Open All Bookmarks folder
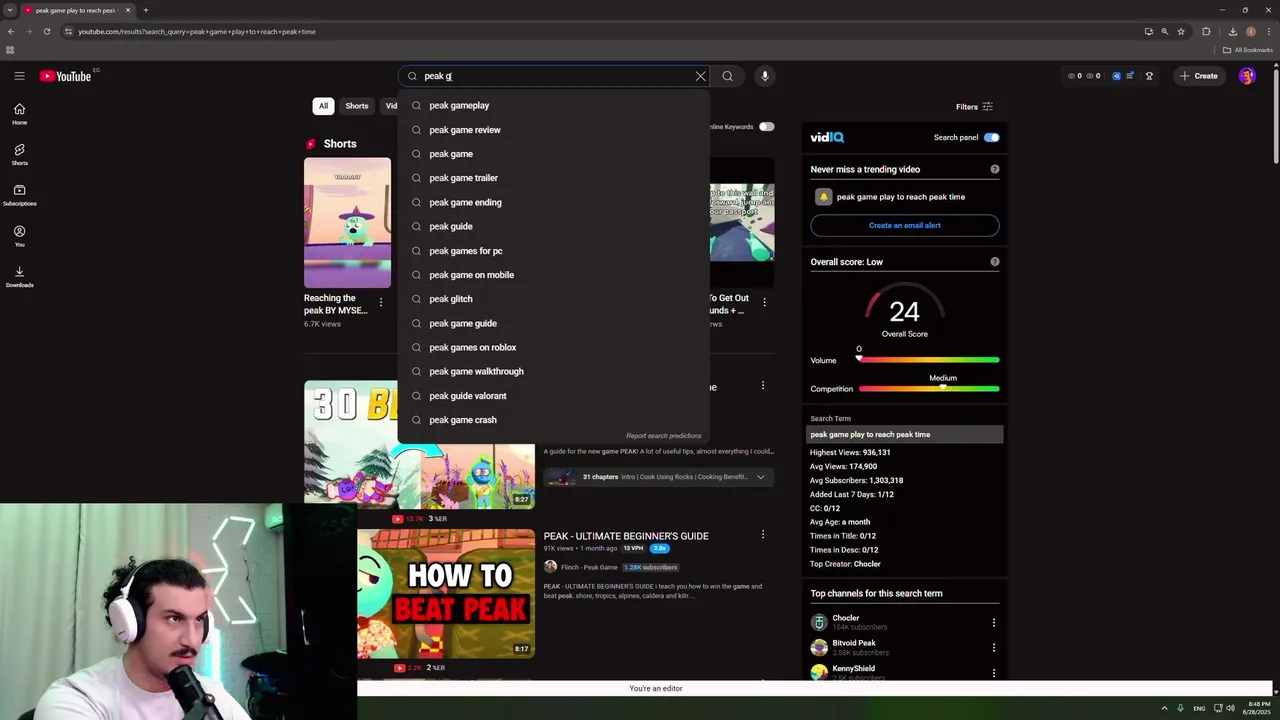 pyautogui.click(x=1247, y=50)
